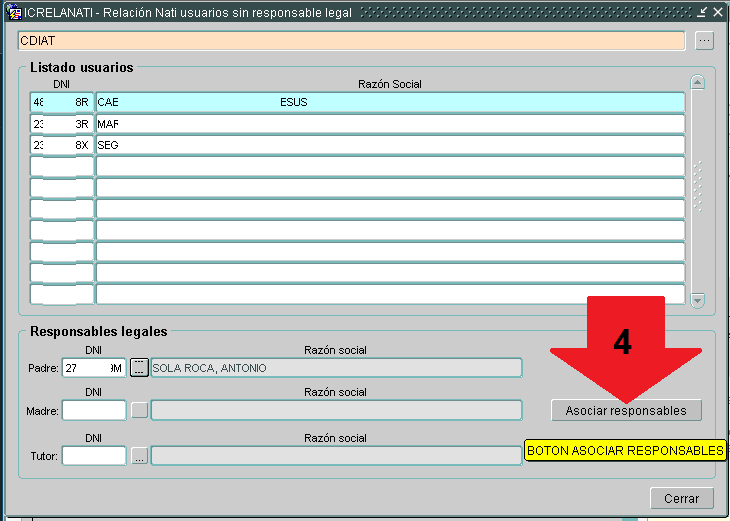Click the Cerrar button
Viewport: 730px width, 521px height.
(681, 498)
